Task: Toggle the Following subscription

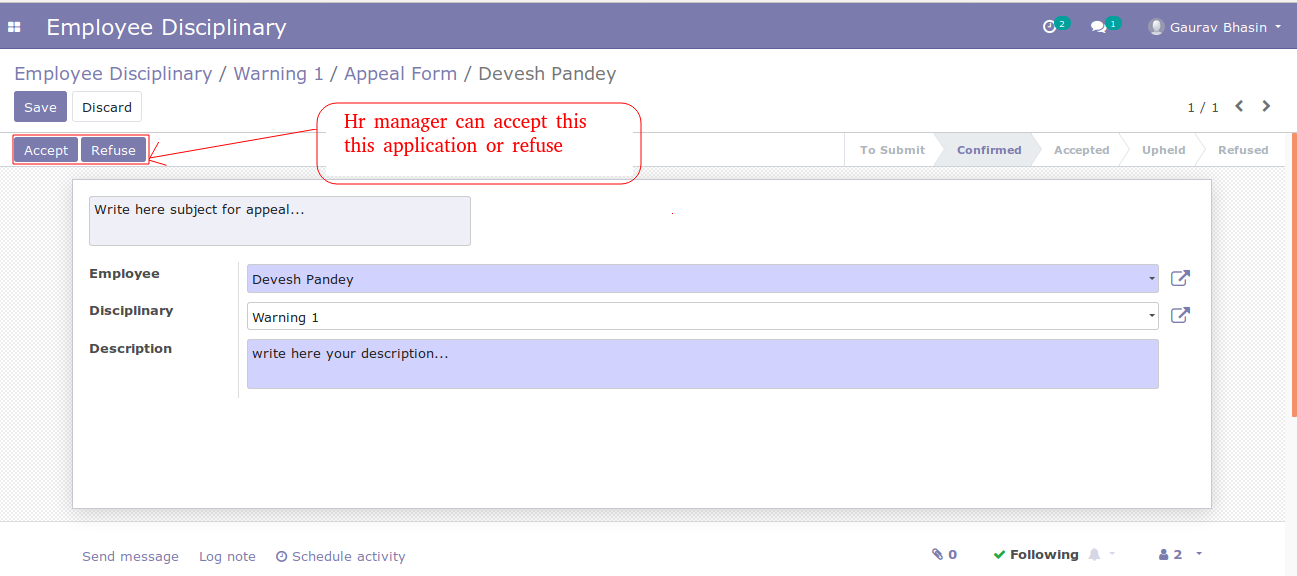Action: [x=1036, y=554]
